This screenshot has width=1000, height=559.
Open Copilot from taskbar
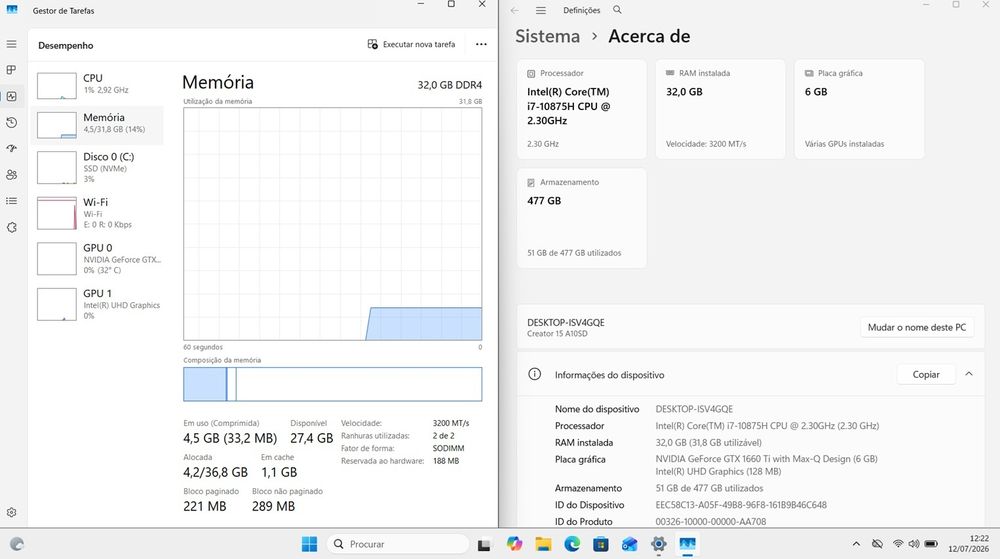514,544
